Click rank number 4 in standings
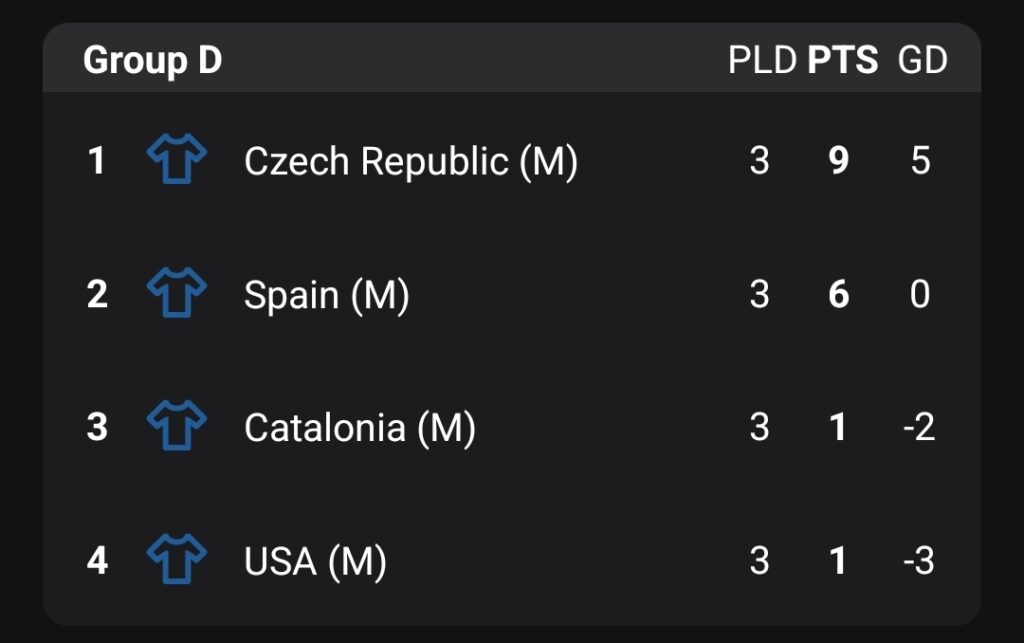Viewport: 1024px width, 643px height. (96, 561)
